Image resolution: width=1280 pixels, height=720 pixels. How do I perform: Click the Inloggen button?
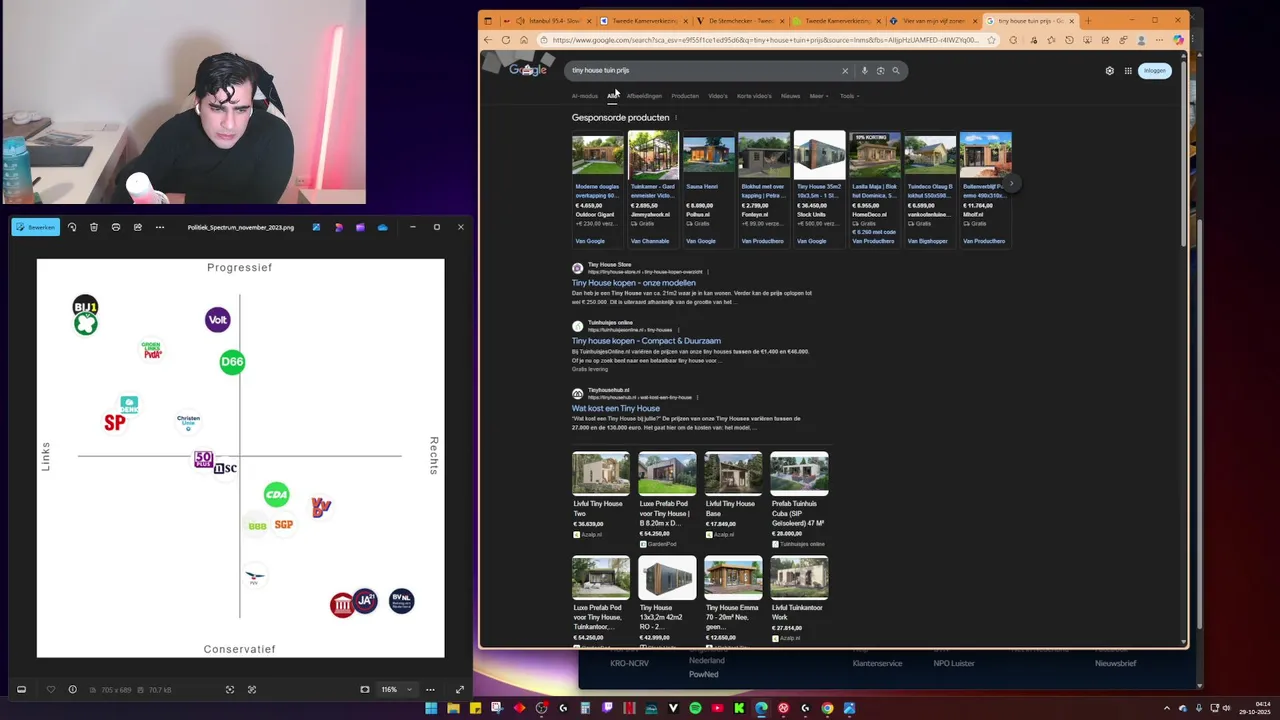pyautogui.click(x=1155, y=71)
